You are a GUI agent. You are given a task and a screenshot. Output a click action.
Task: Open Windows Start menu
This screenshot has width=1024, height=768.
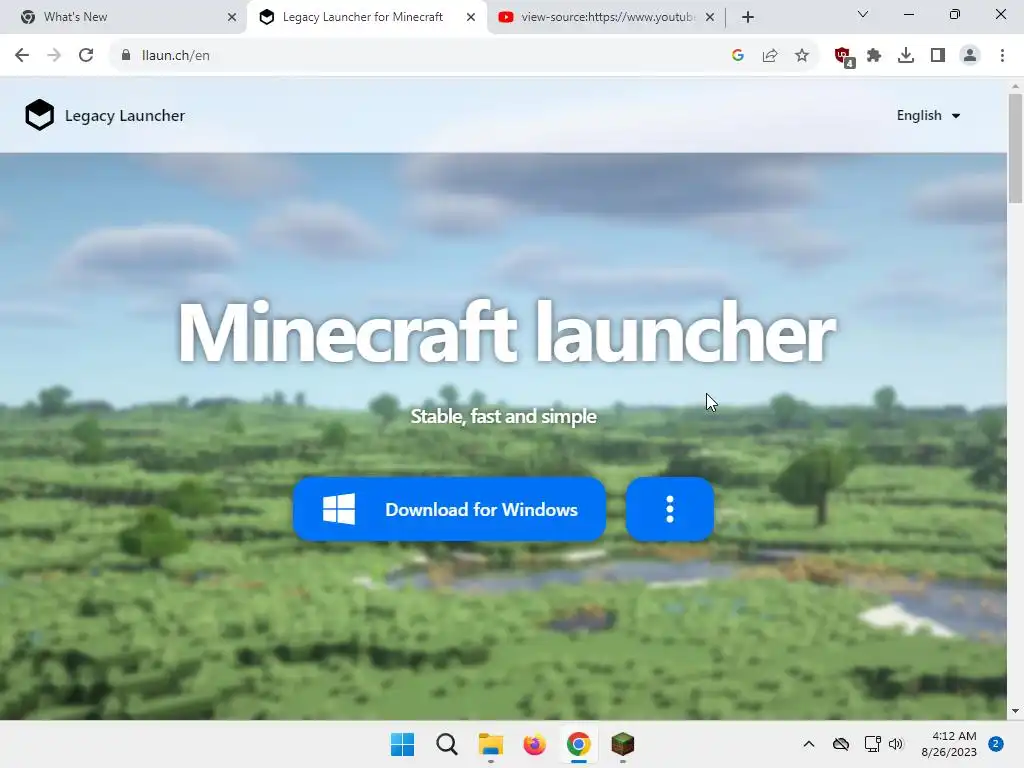coord(402,744)
